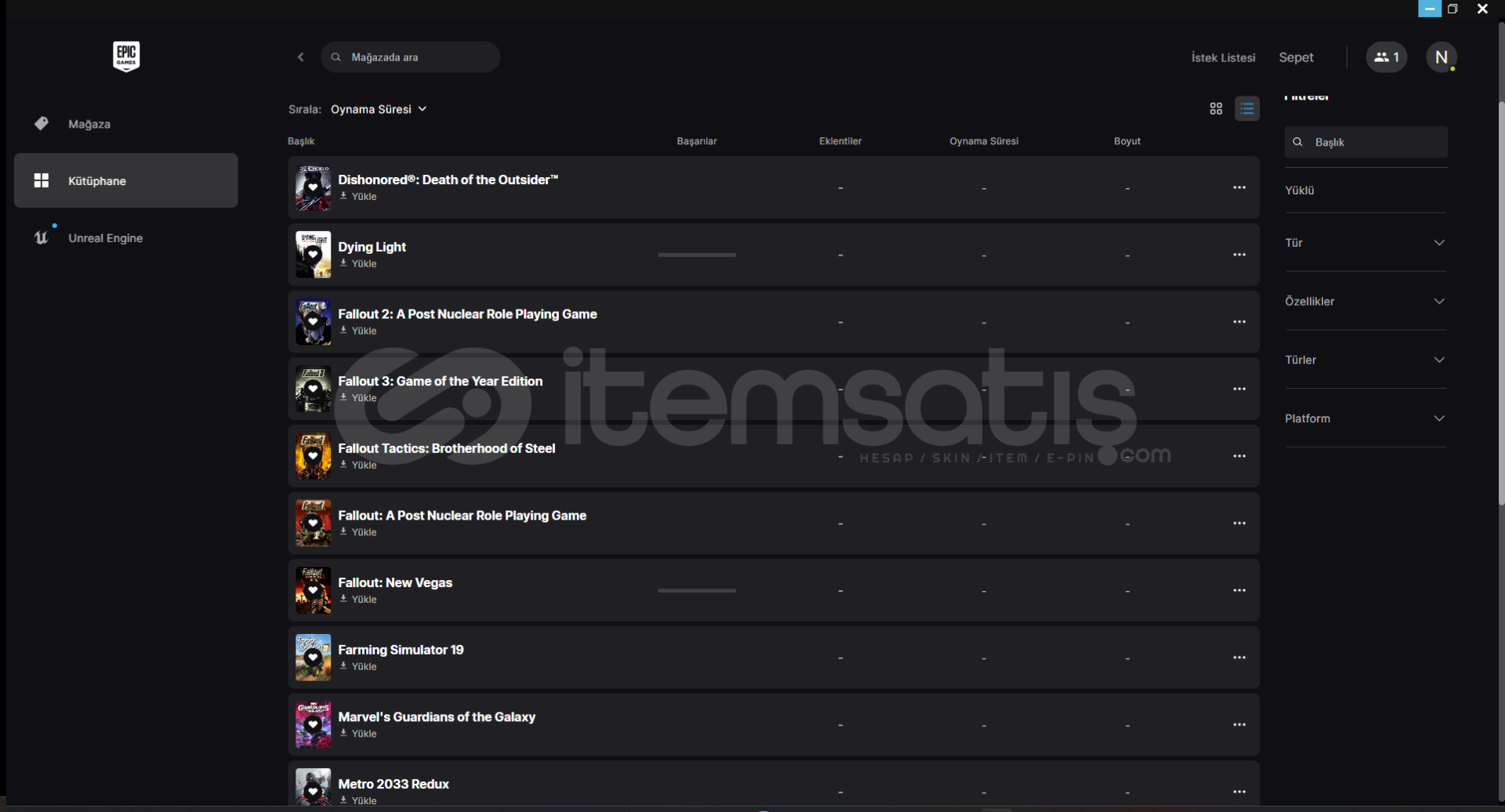The image size is (1505, 812).
Task: Click Dying Light achievements progress bar
Action: tap(697, 255)
